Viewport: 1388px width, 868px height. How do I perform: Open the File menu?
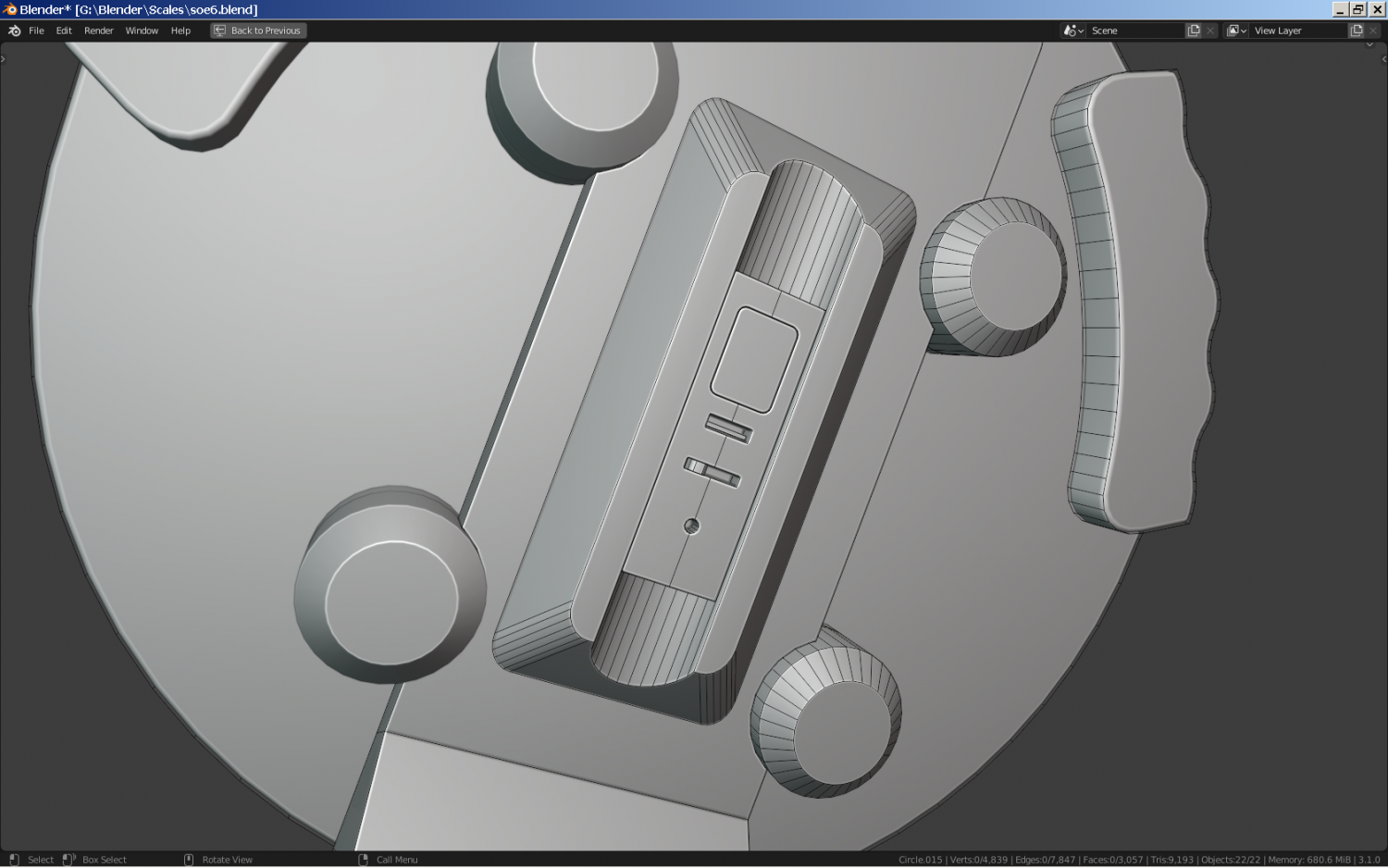pyautogui.click(x=36, y=31)
